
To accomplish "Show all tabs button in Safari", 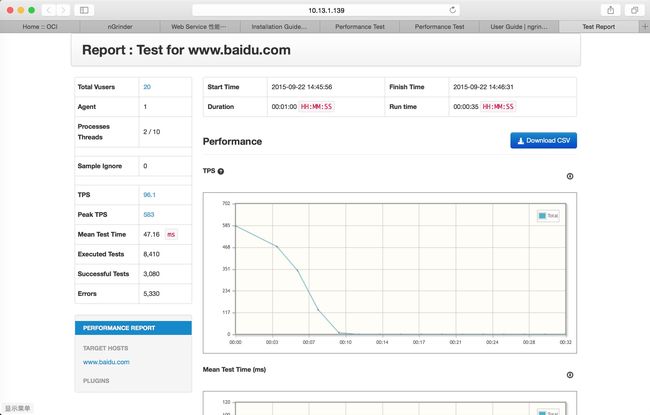I will [635, 10].
